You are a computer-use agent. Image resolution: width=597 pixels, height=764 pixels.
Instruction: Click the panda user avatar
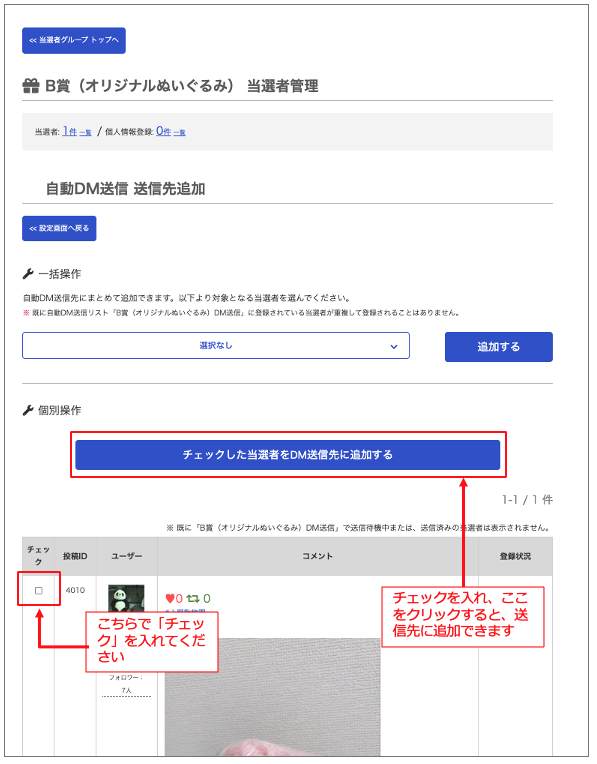point(126,598)
